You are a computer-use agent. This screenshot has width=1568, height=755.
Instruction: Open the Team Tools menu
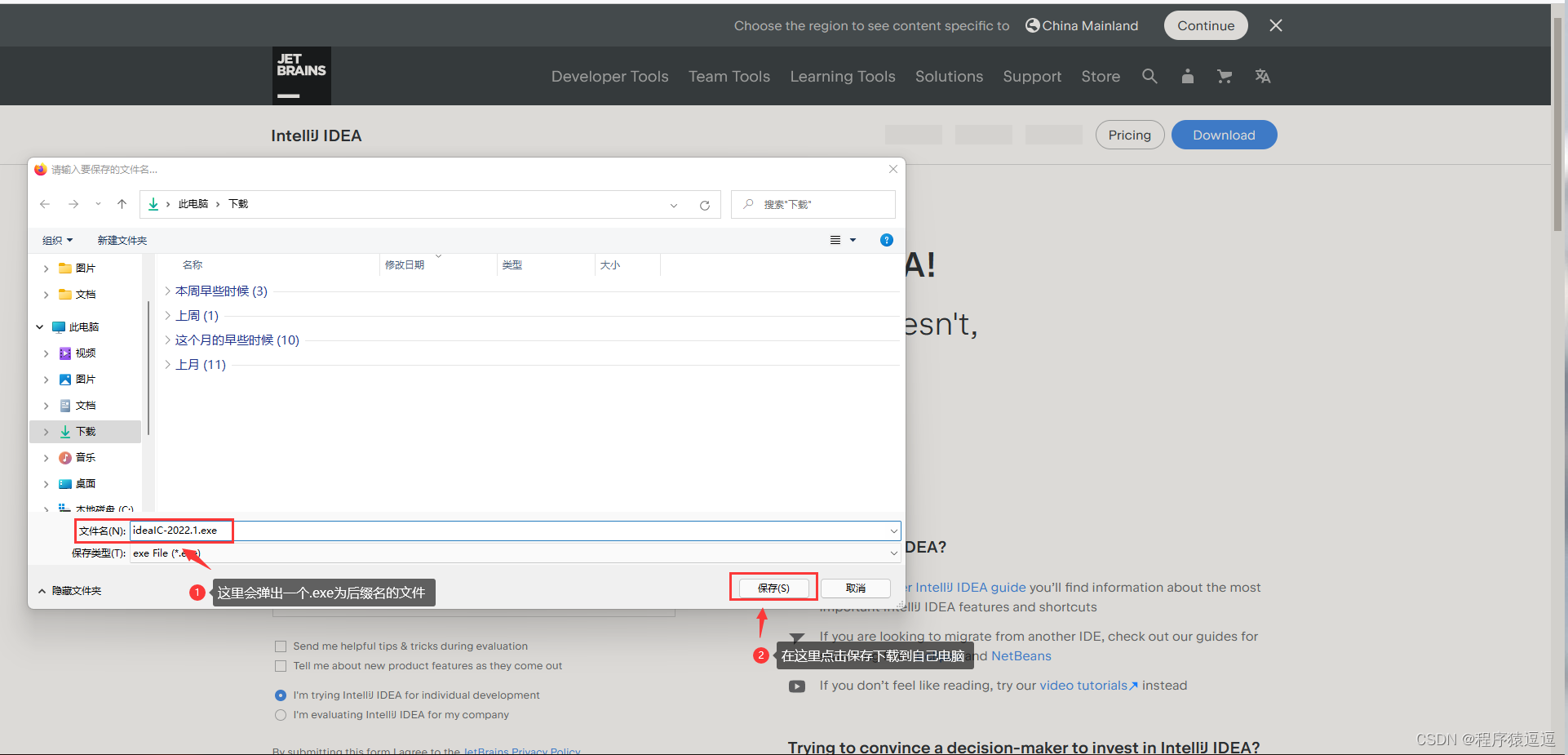(x=729, y=76)
